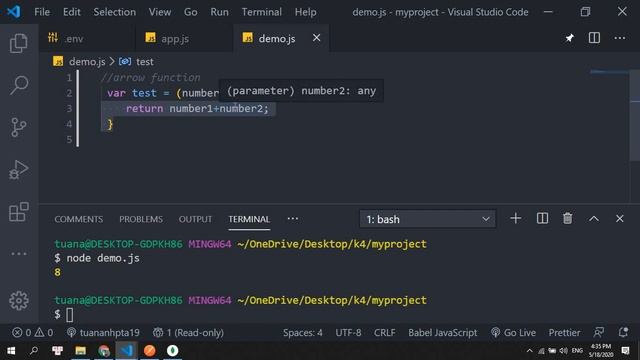Click line number 3 in the gutter
This screenshot has height=360, width=640.
point(69,109)
